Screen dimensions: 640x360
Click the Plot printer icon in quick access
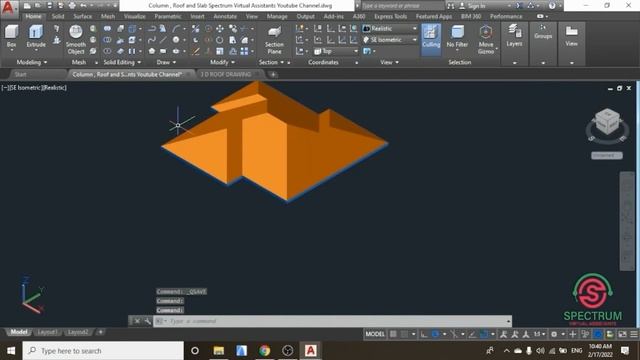coord(72,6)
